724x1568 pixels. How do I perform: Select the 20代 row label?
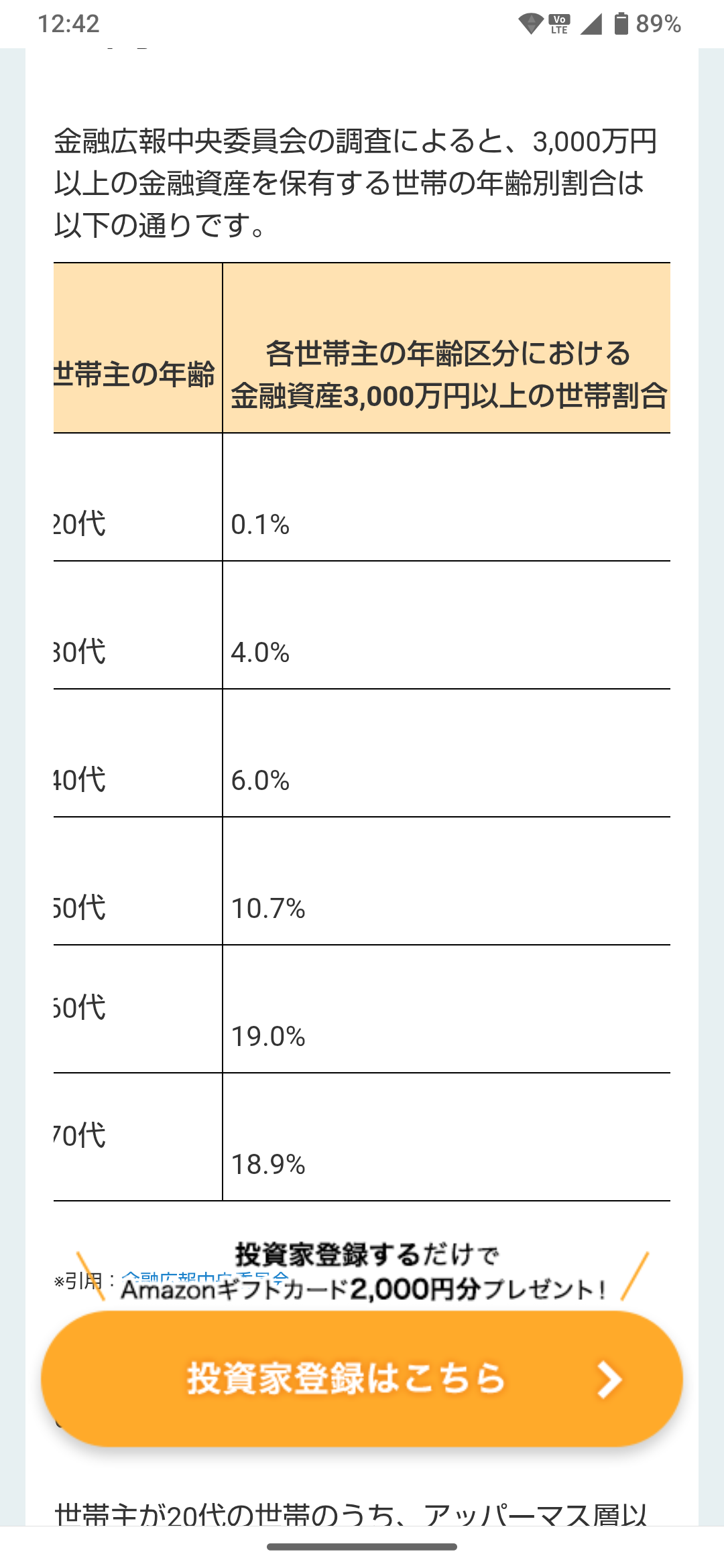[x=80, y=523]
